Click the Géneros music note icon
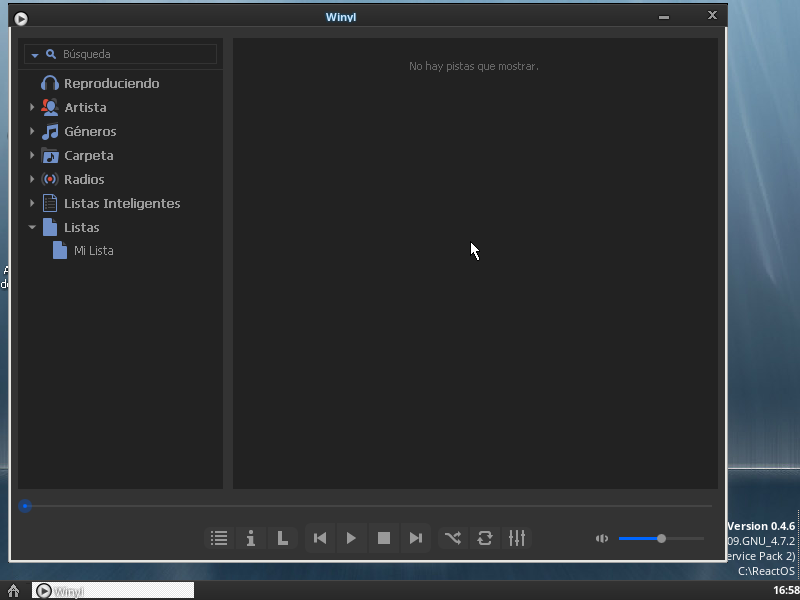800x600 pixels. coord(50,131)
